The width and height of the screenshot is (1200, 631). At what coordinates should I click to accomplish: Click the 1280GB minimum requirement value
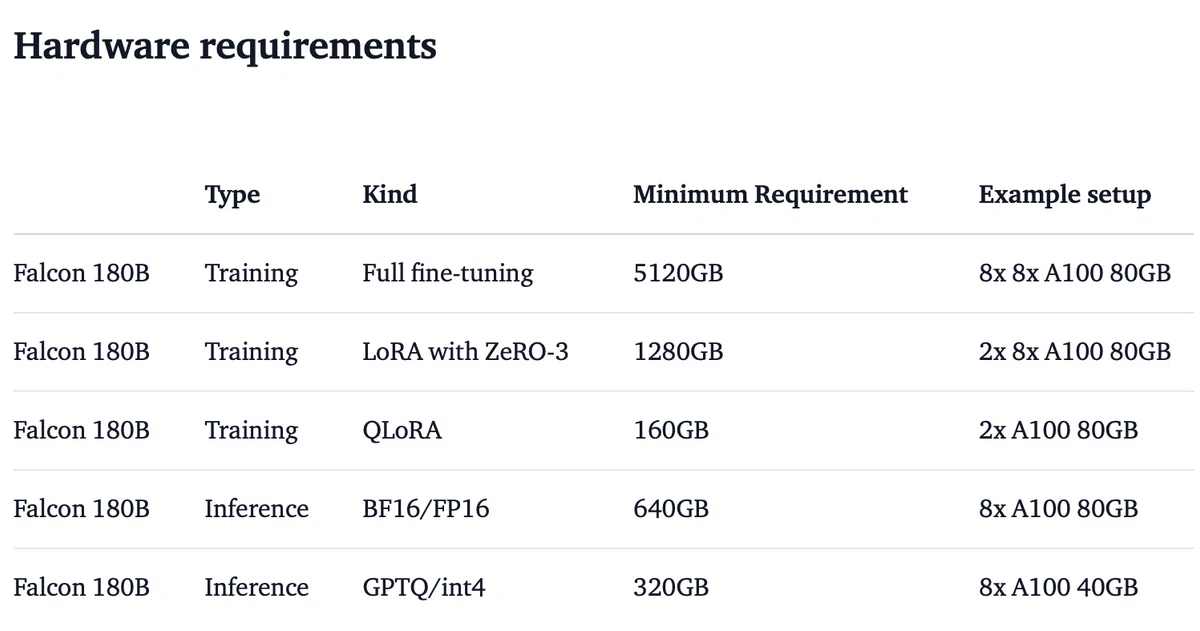click(x=678, y=351)
